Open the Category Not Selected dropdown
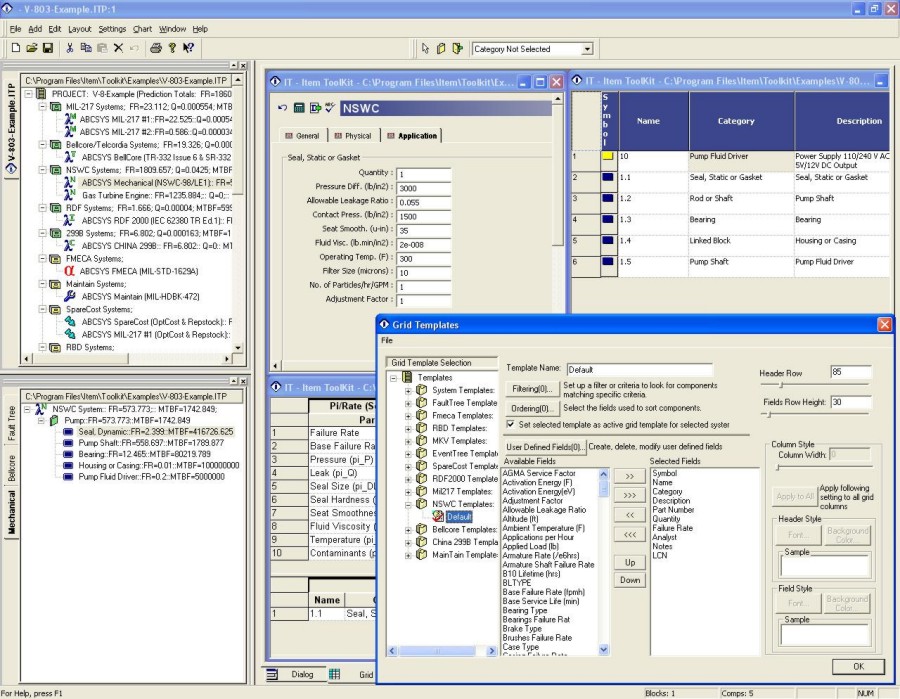 tap(587, 49)
